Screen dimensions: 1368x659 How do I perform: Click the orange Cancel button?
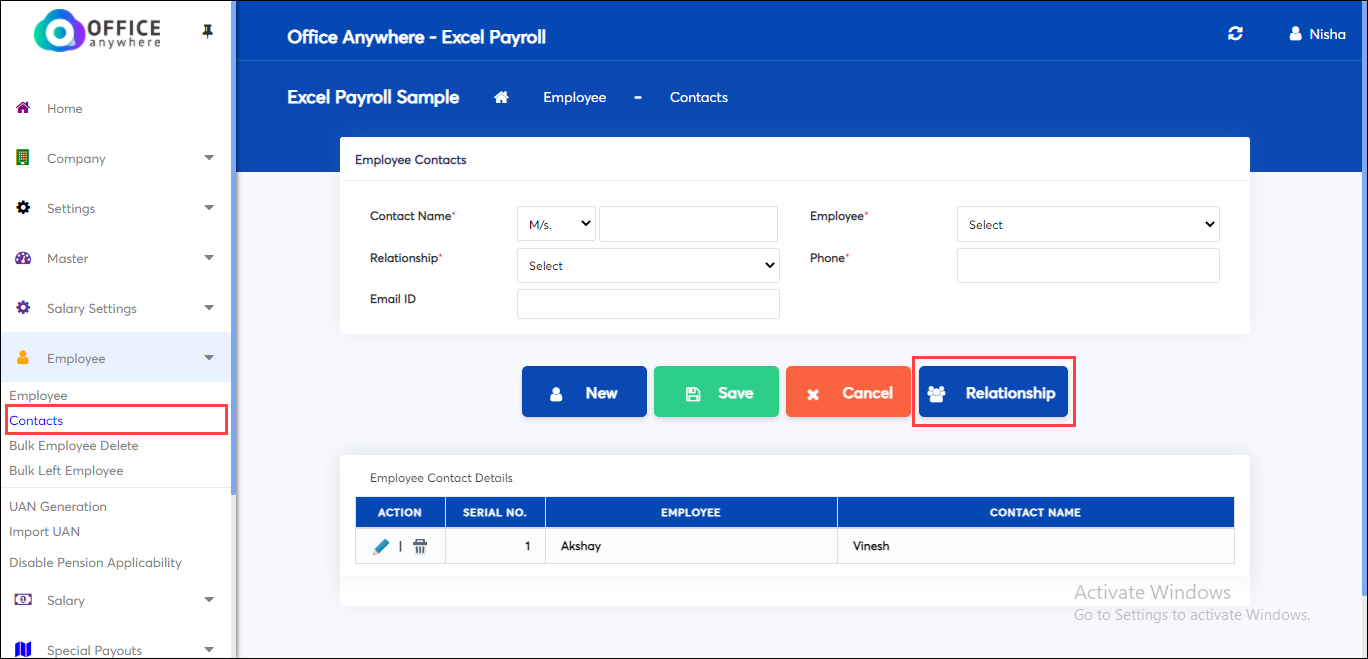coord(848,392)
